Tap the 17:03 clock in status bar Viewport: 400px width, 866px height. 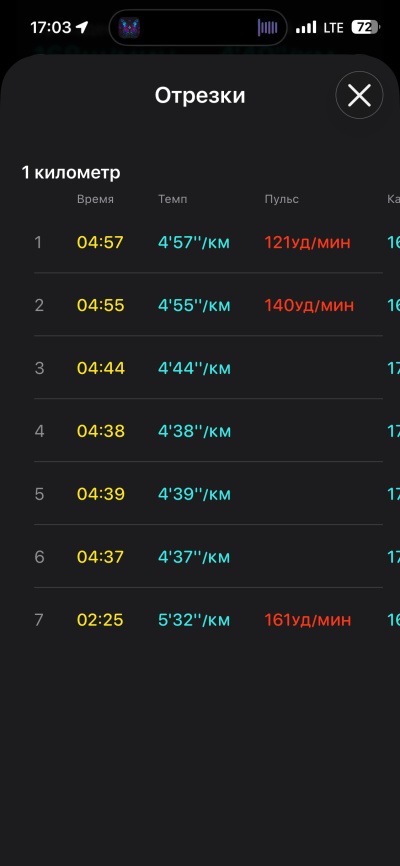click(51, 28)
